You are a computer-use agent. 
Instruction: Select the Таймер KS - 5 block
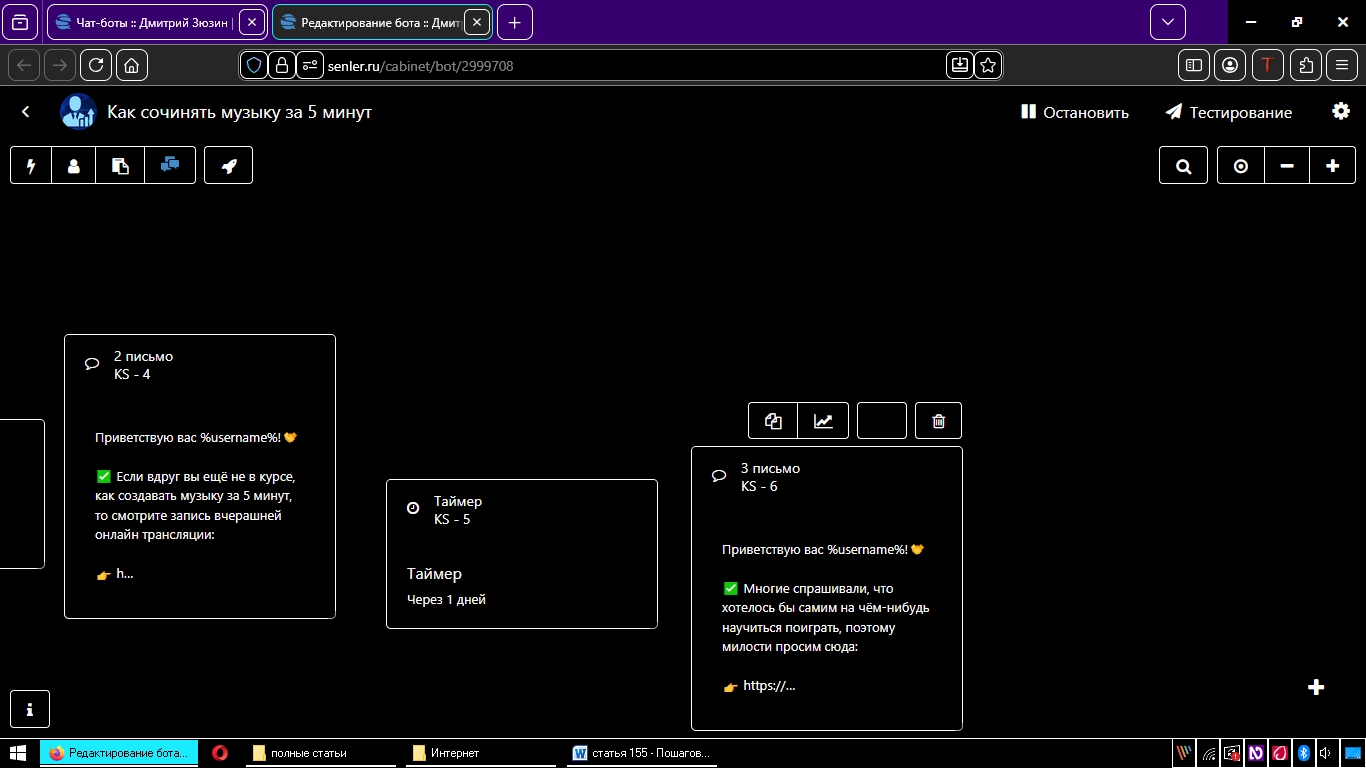[x=521, y=554]
